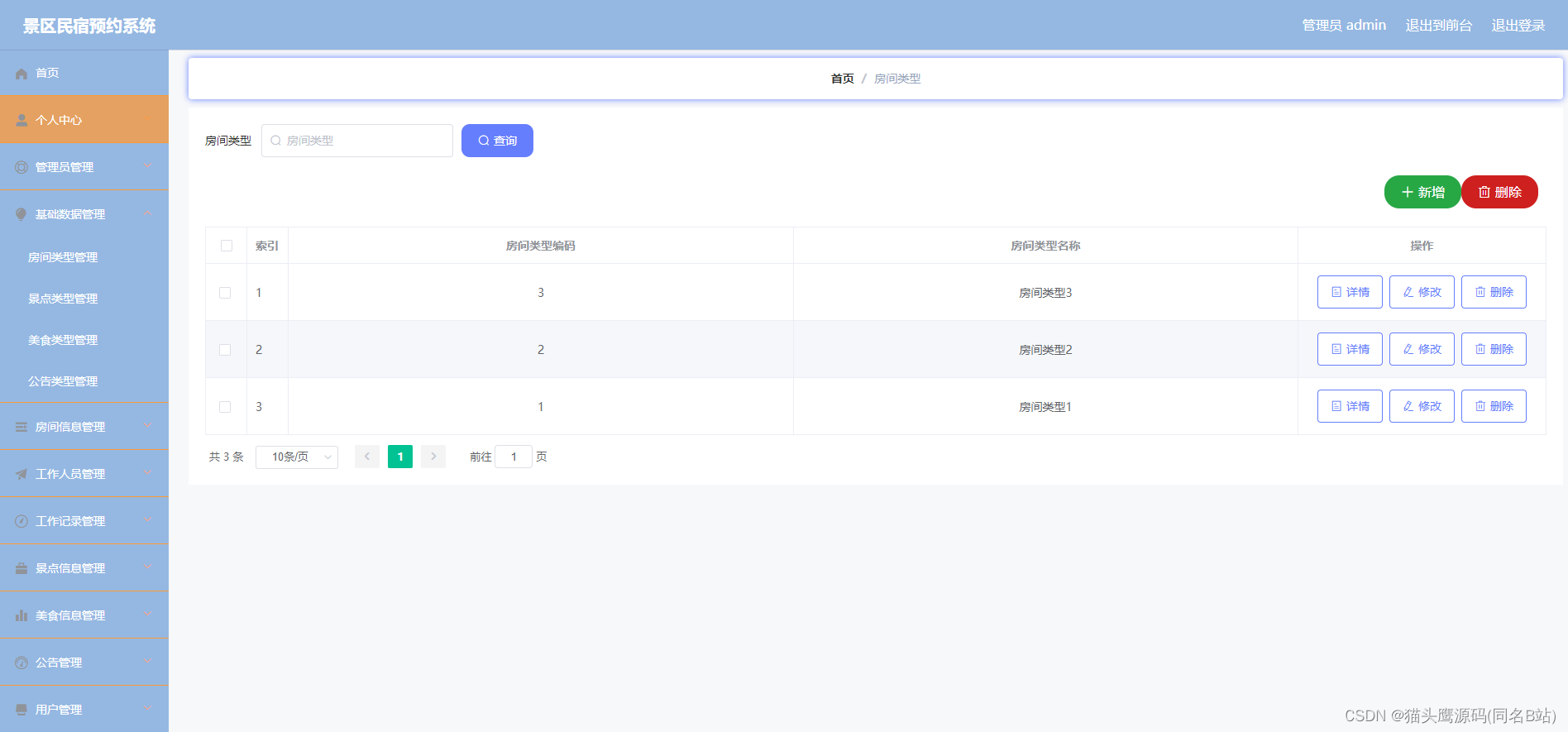Expand the 管理员管理 menu chevron
The width and height of the screenshot is (1568, 732).
coord(148,166)
